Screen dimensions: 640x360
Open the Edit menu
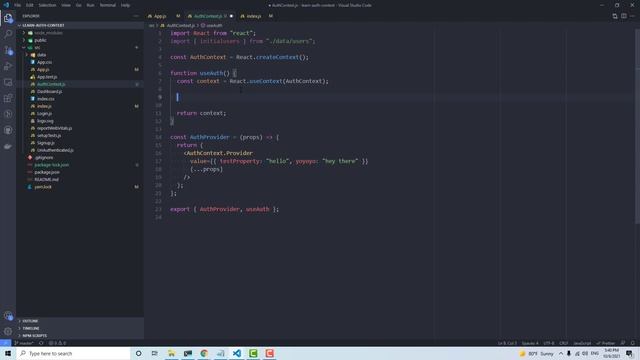click(30, 5)
